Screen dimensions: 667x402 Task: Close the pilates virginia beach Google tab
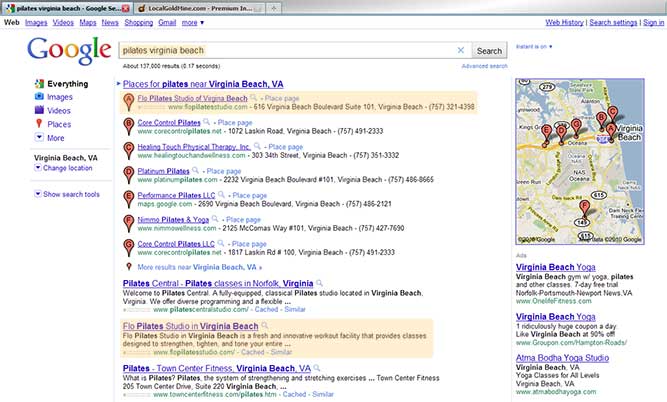[x=125, y=9]
